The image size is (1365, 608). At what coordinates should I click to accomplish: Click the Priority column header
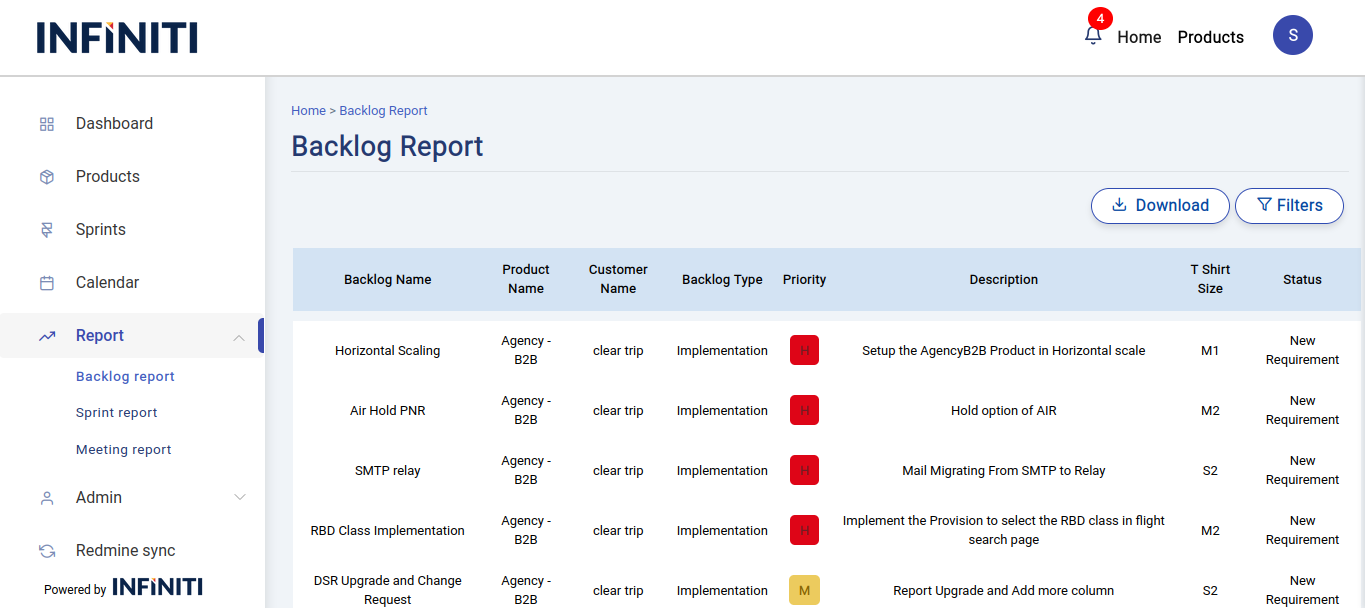(804, 280)
